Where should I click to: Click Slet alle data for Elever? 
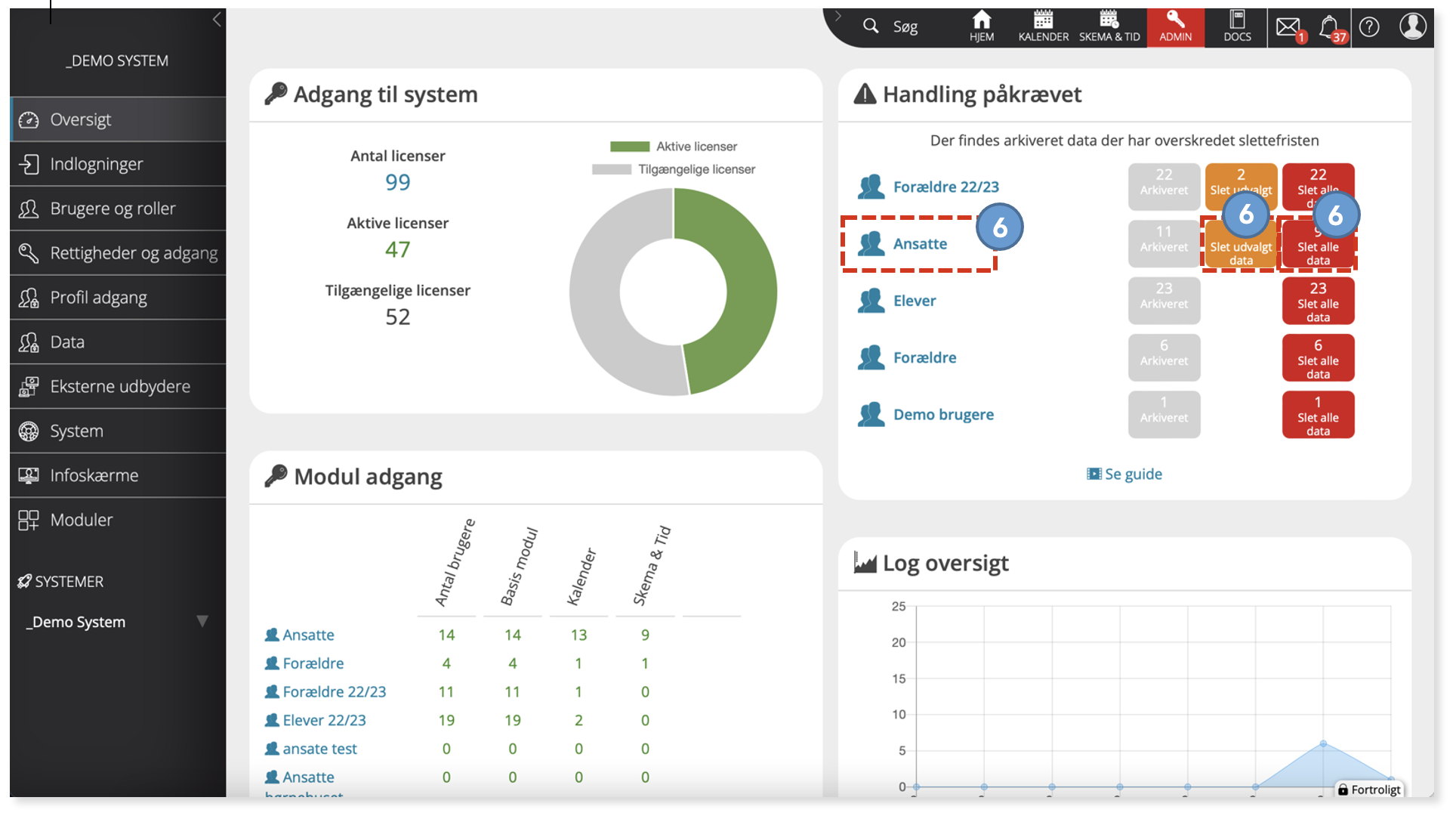(x=1318, y=301)
